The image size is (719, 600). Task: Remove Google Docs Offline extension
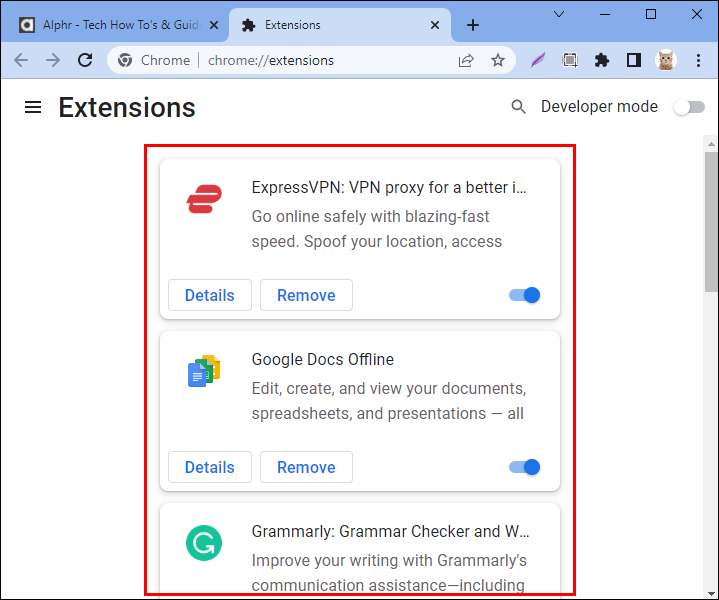306,467
